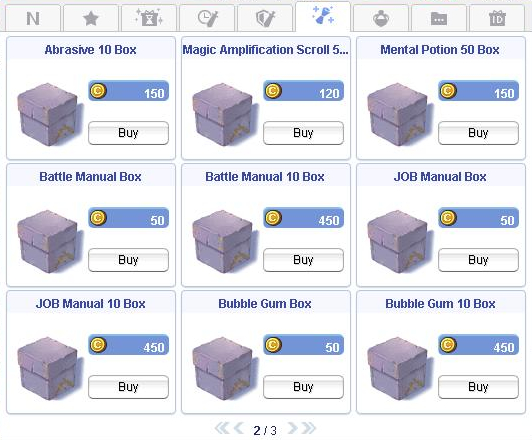Screen dimensions: 532x440
Task: Buy the Abrasive 10 Box
Action: [128, 133]
